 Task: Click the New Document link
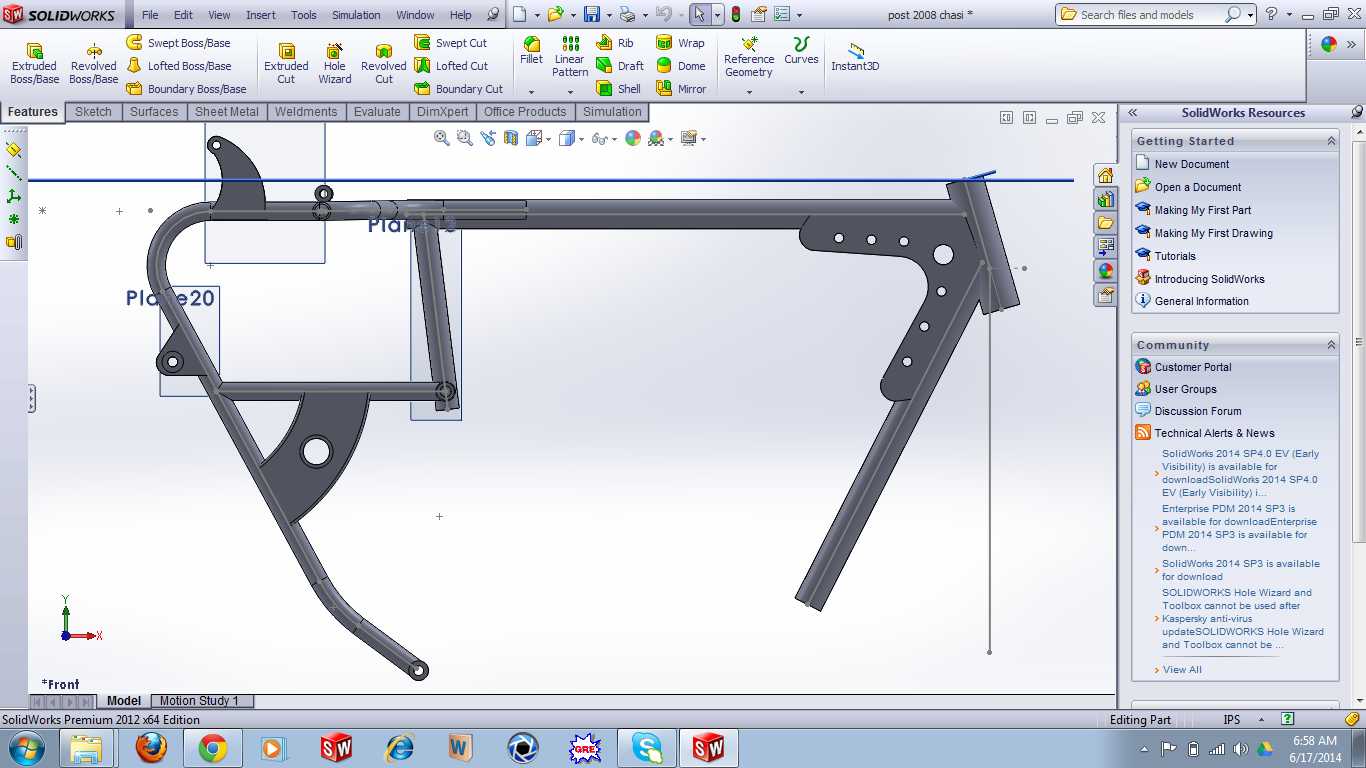pos(1191,164)
